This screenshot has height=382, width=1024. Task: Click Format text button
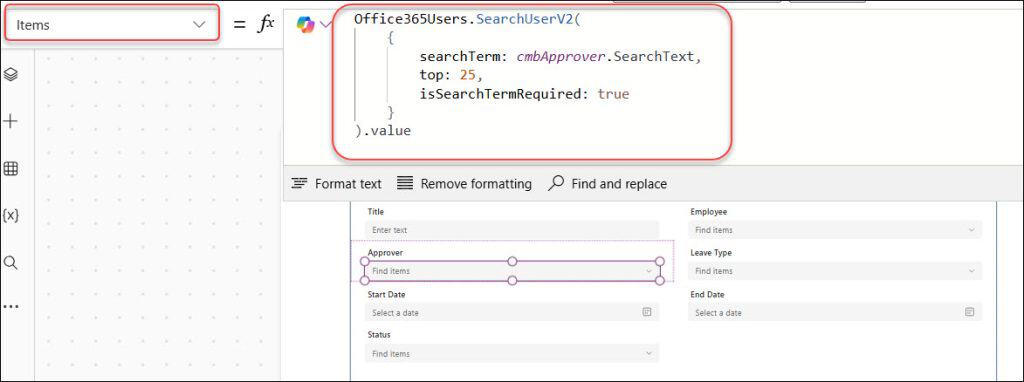tap(336, 184)
